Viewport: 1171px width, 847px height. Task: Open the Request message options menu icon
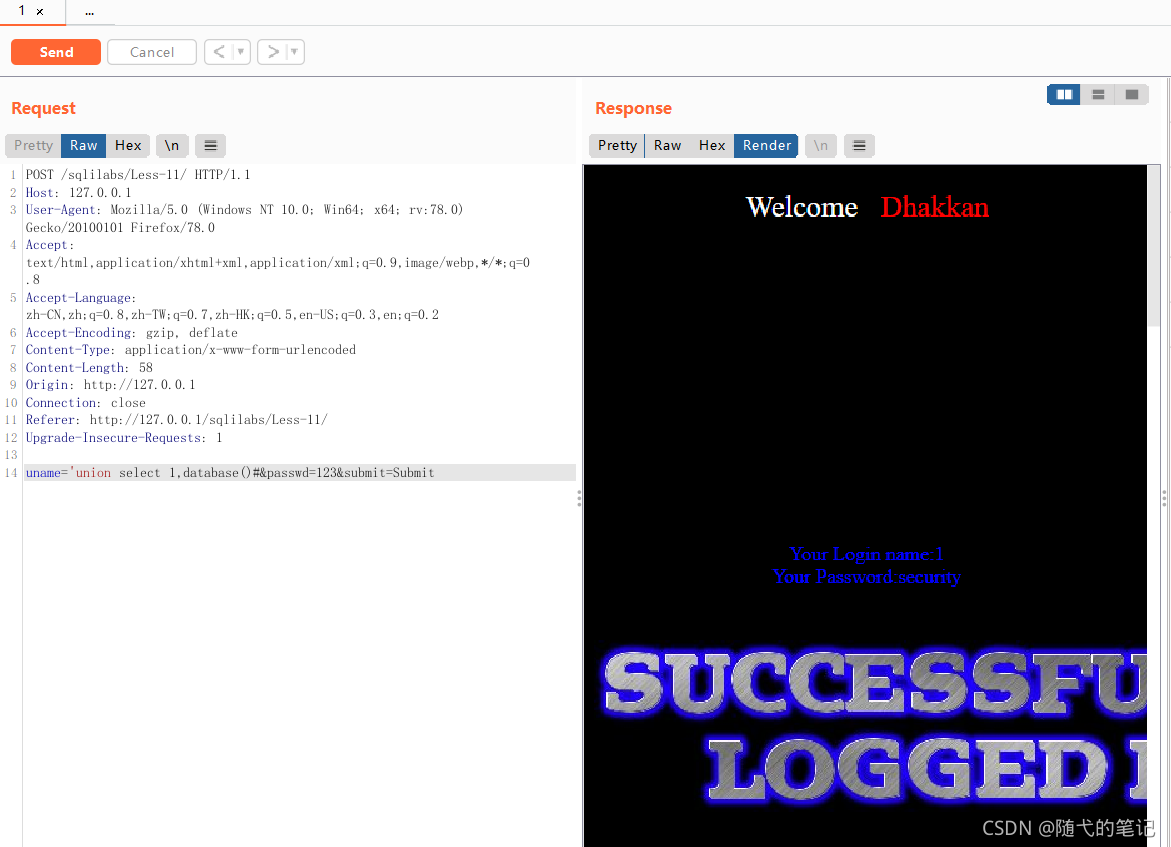pyautogui.click(x=211, y=146)
